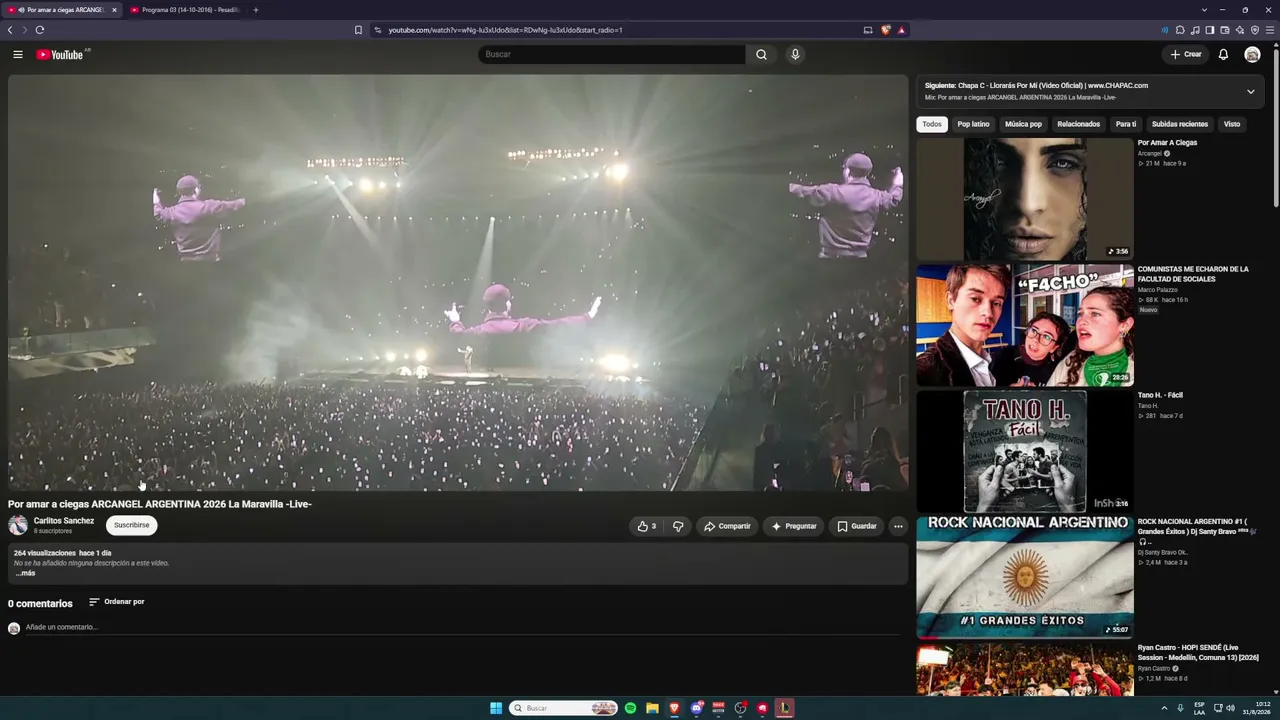Select the Visto filter chip
Image resolution: width=1280 pixels, height=720 pixels.
pos(1232,124)
